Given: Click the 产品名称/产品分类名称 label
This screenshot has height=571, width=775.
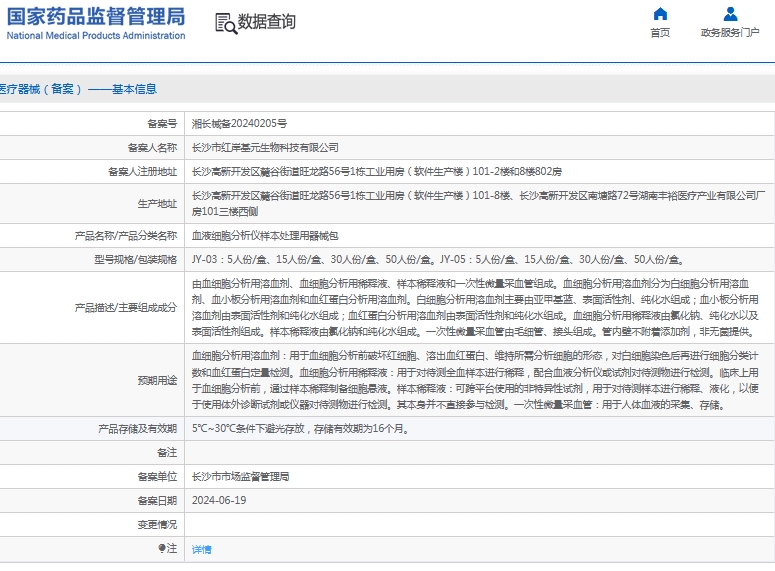Looking at the screenshot, I should pyautogui.click(x=126, y=236).
